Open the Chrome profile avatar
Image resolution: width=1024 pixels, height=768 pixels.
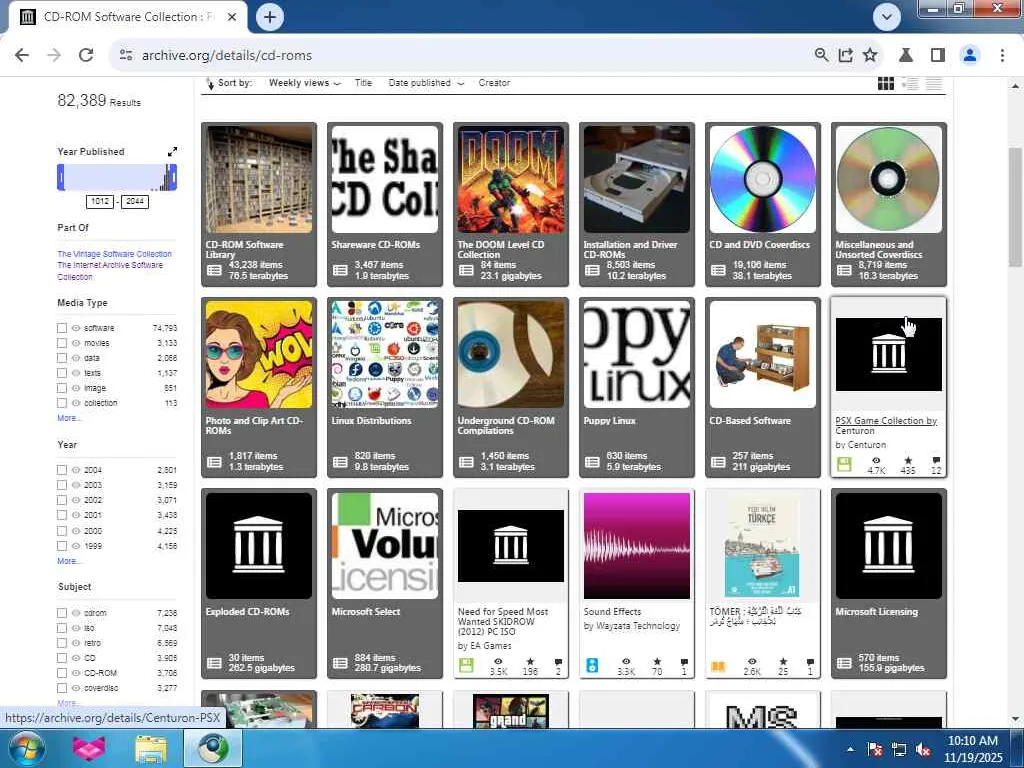tap(970, 55)
